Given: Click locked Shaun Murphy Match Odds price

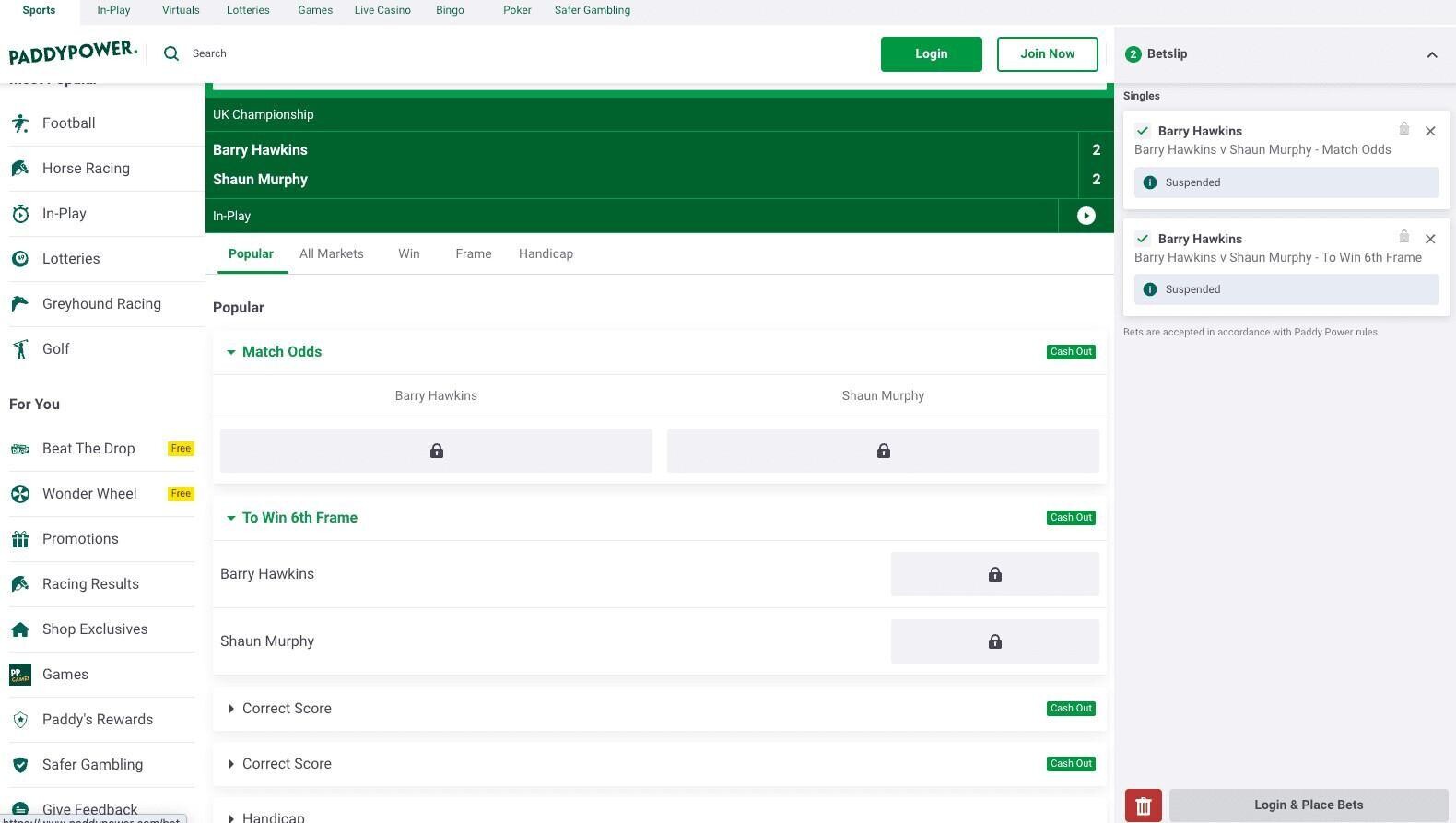Looking at the screenshot, I should point(883,451).
